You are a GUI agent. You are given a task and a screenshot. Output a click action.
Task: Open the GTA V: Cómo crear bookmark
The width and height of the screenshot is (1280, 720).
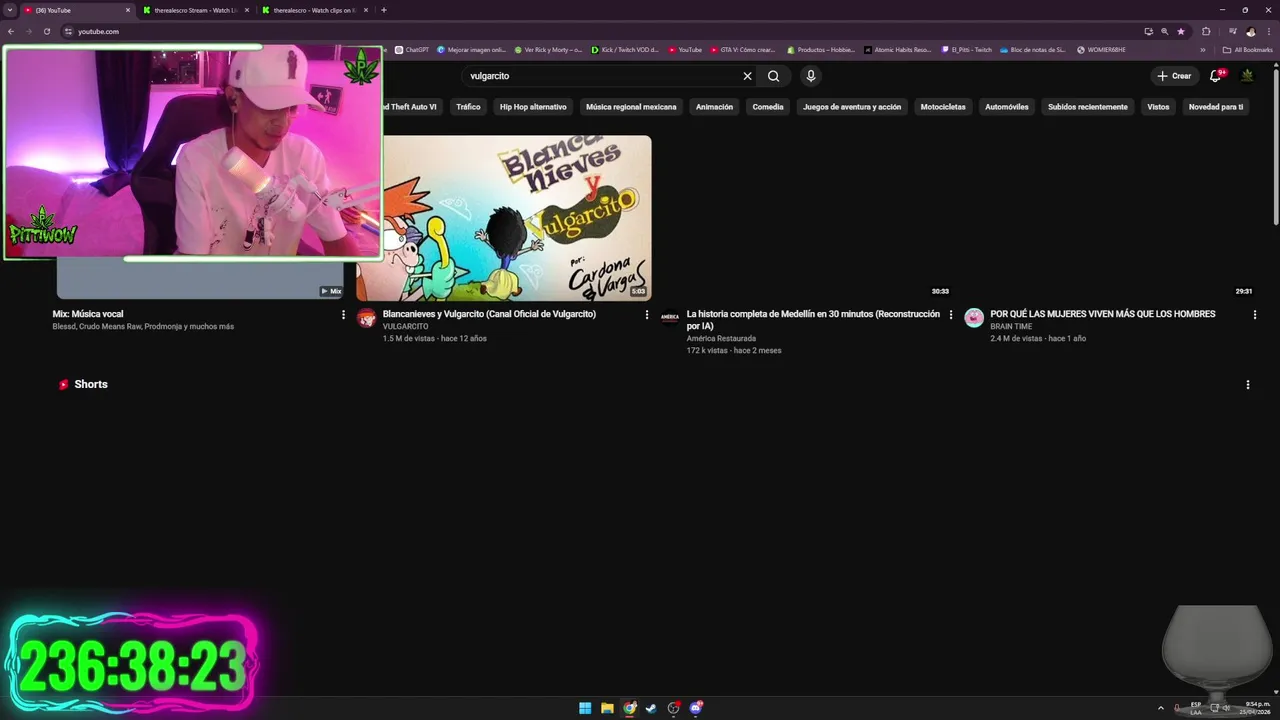(743, 50)
